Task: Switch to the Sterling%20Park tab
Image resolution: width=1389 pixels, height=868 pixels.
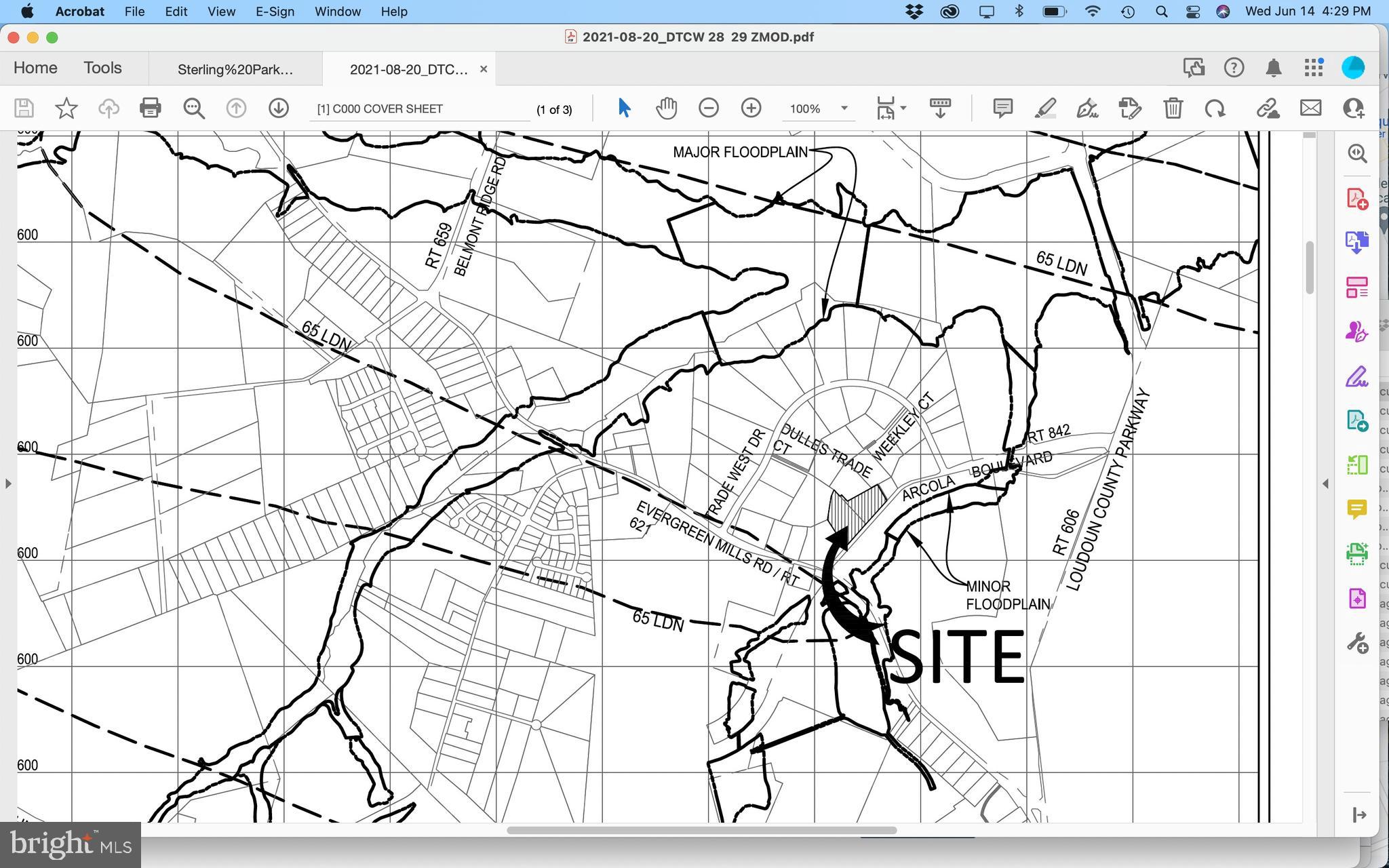Action: pyautogui.click(x=235, y=69)
